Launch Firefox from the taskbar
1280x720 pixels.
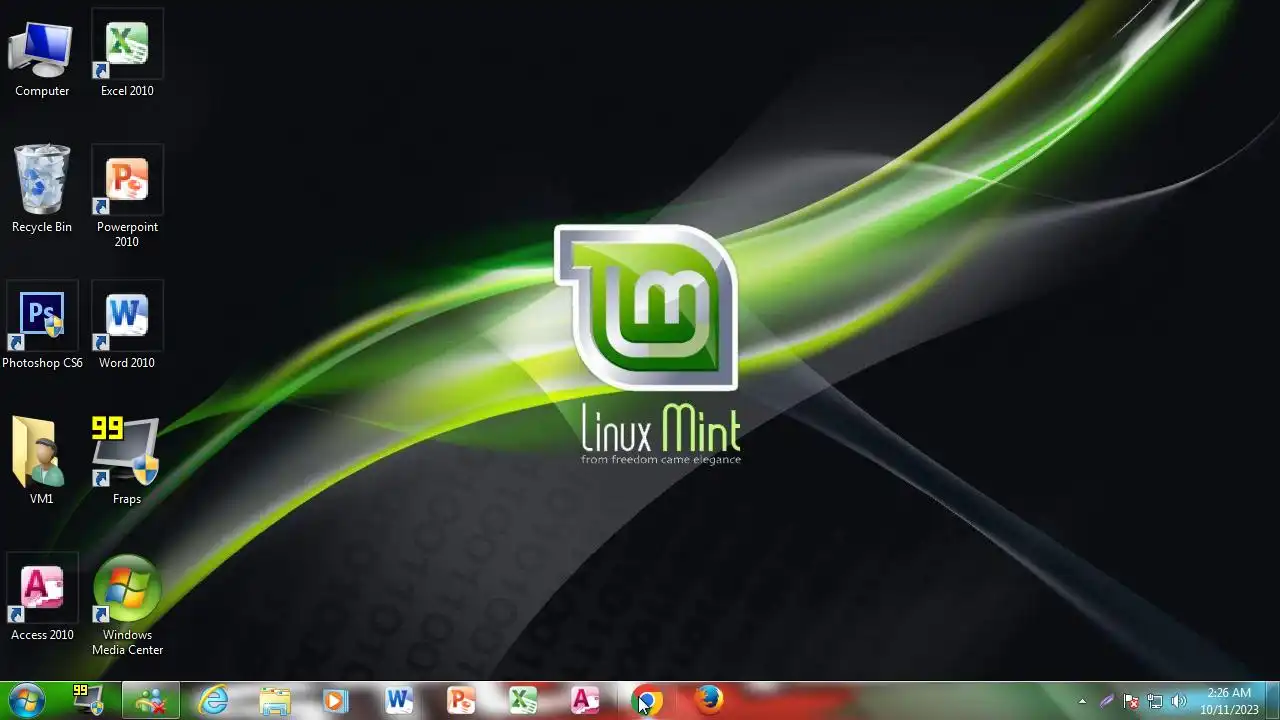[709, 700]
